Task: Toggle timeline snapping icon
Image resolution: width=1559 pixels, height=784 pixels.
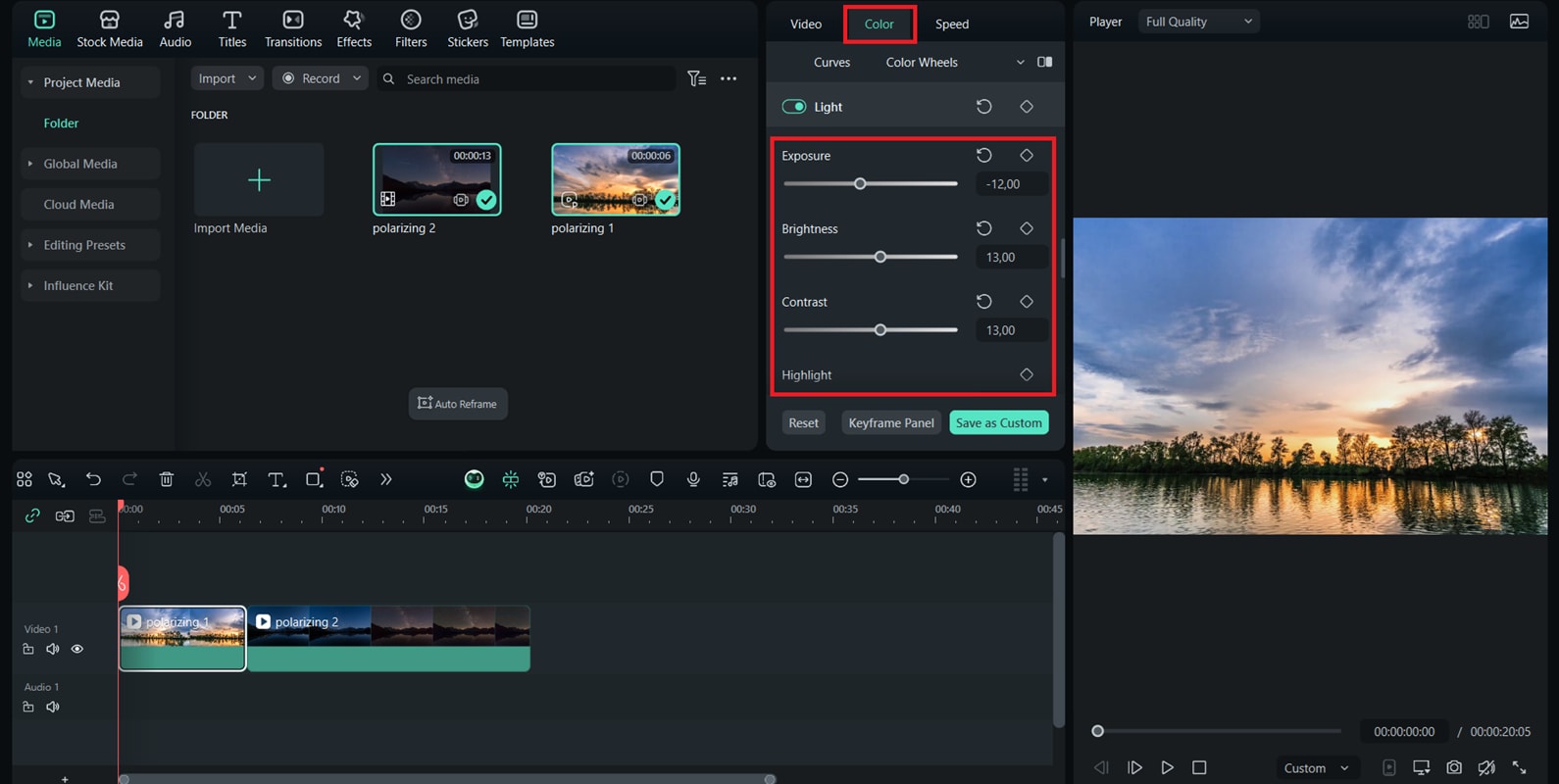Action: (511, 479)
